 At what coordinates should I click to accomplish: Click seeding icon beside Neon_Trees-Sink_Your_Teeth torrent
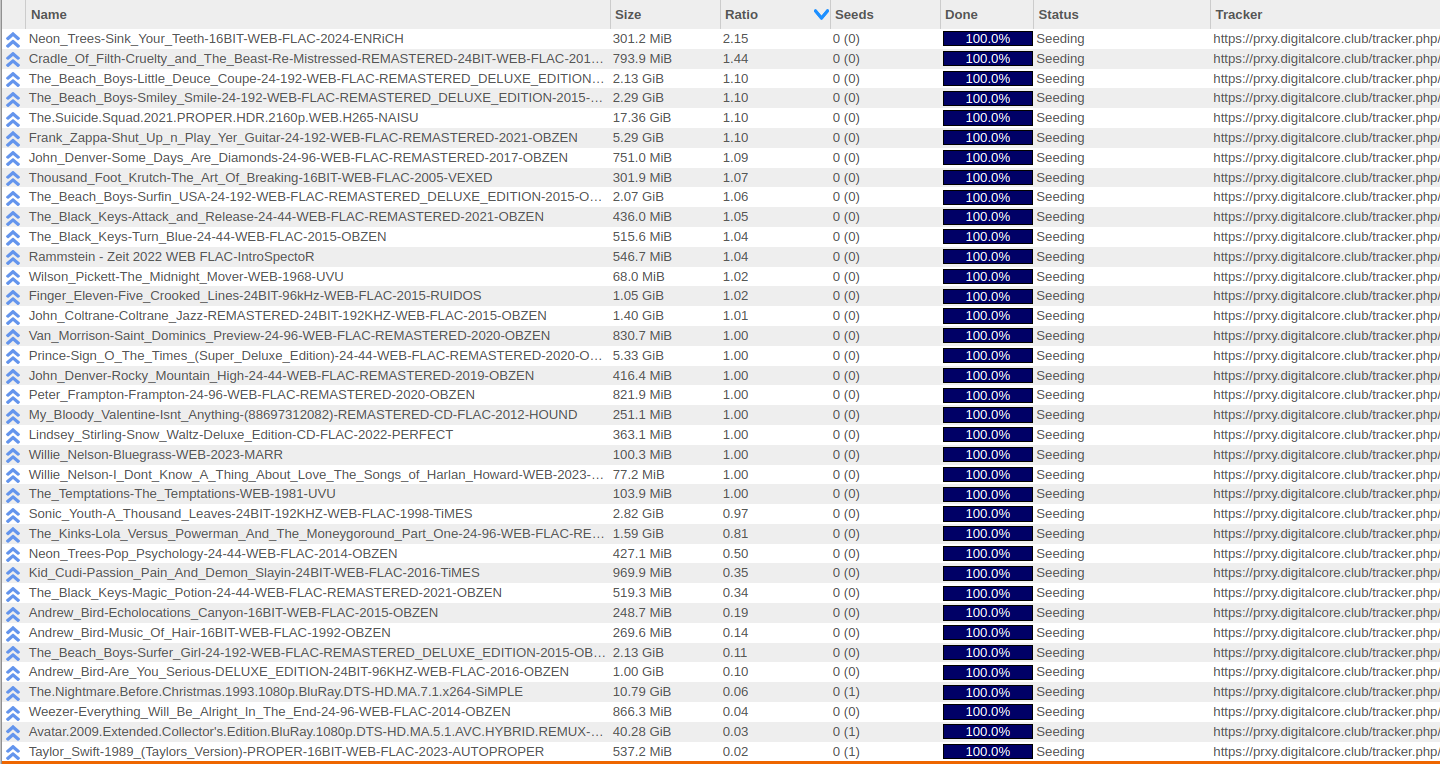13,40
